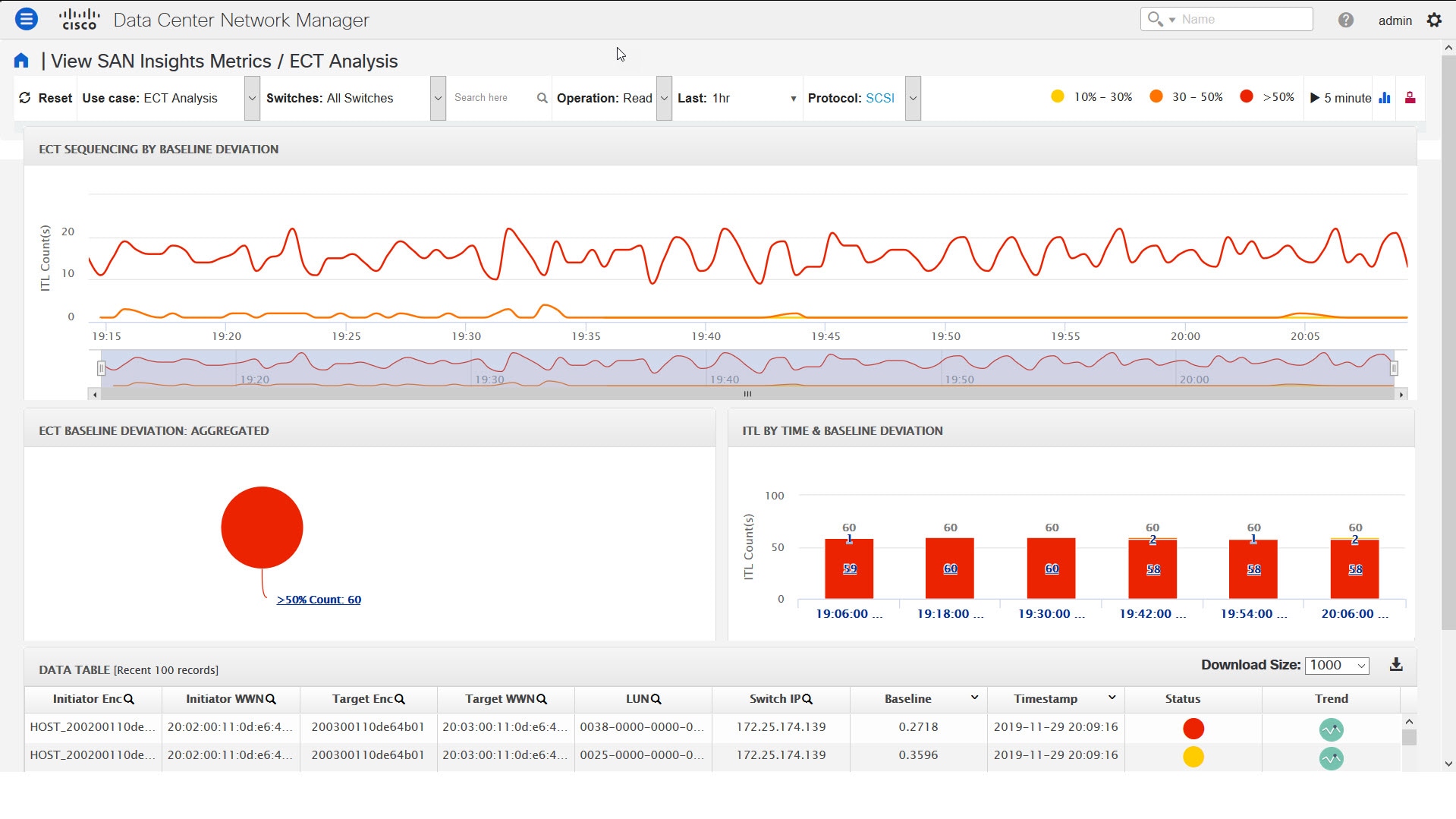The height and width of the screenshot is (819, 1456).
Task: Download the data table records
Action: 1395,665
